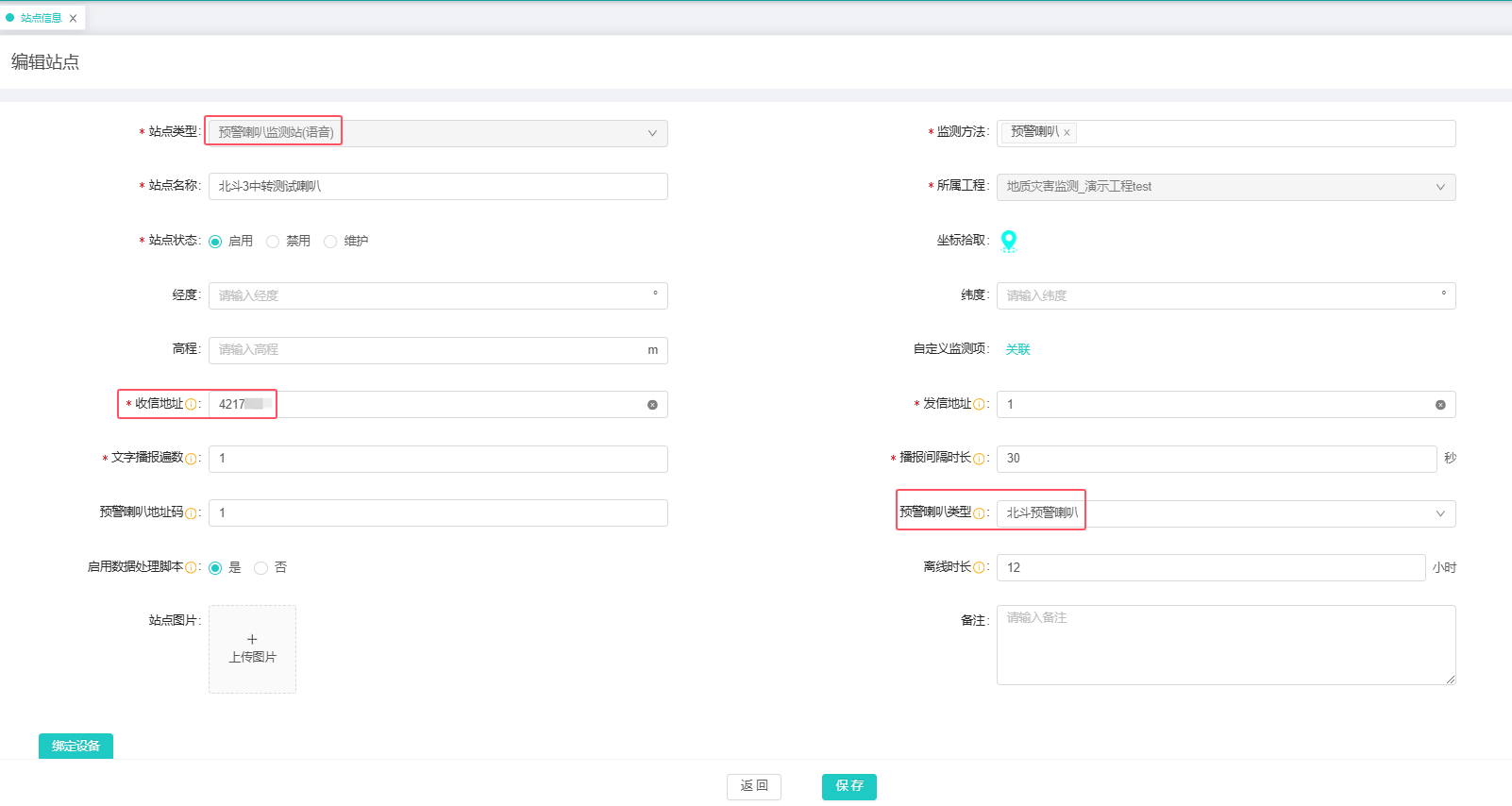
Task: Click the plus icon to upload station image
Action: click(x=252, y=640)
